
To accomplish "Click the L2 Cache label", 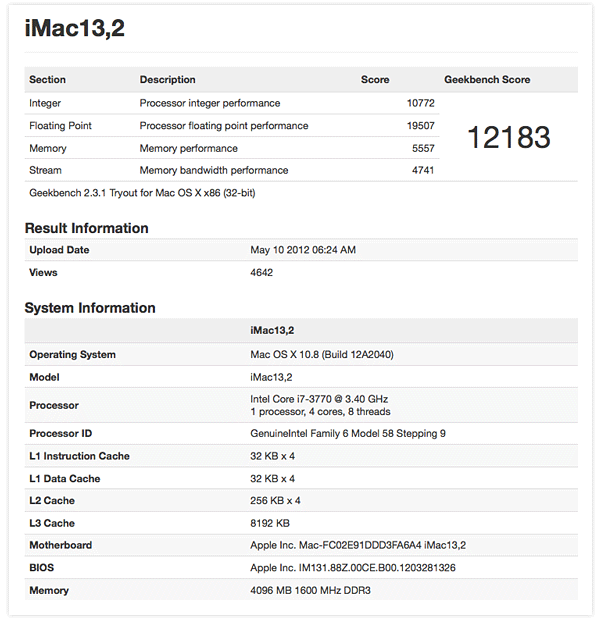I will [52, 501].
